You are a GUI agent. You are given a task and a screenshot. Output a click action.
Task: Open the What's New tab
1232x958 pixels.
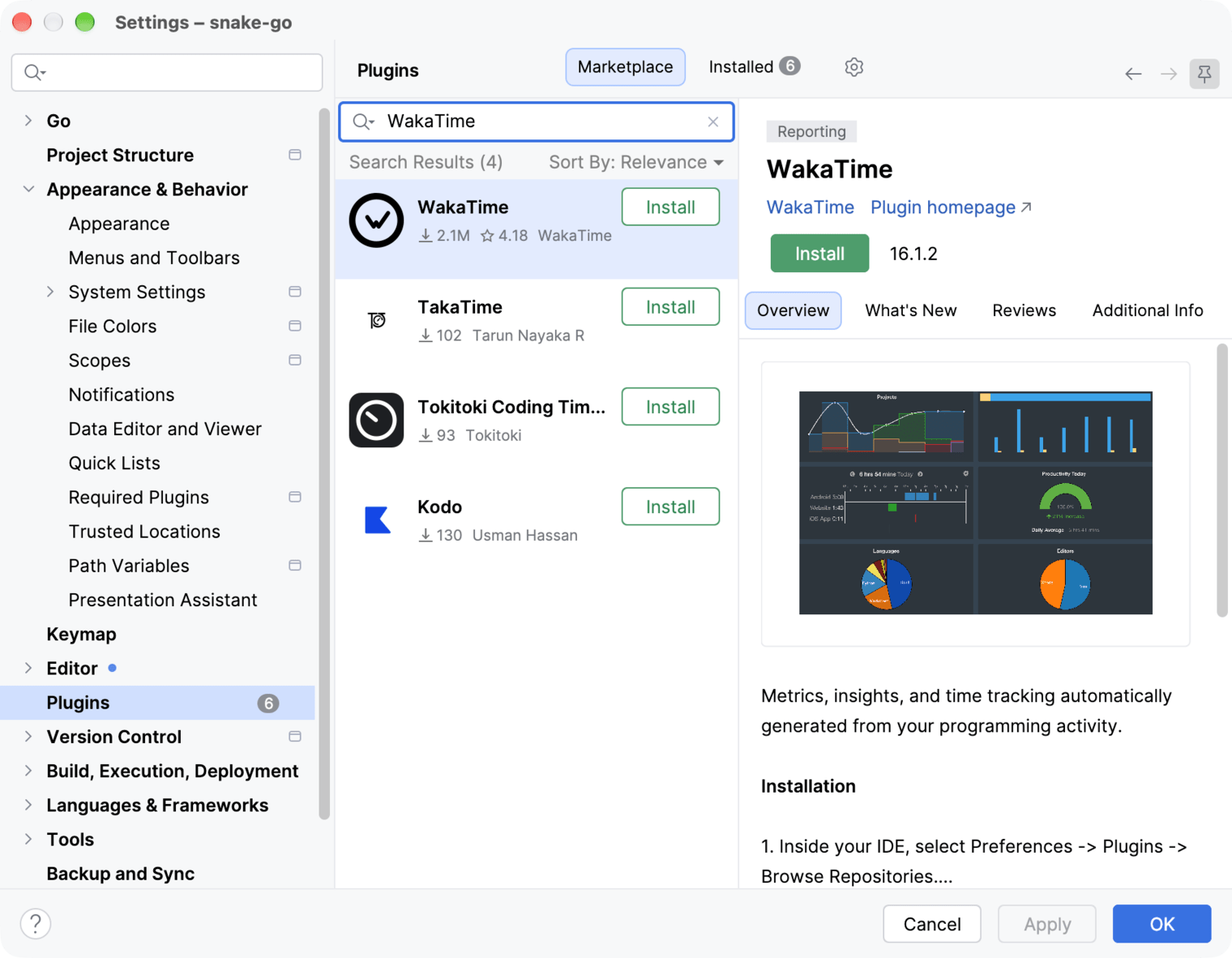point(910,310)
